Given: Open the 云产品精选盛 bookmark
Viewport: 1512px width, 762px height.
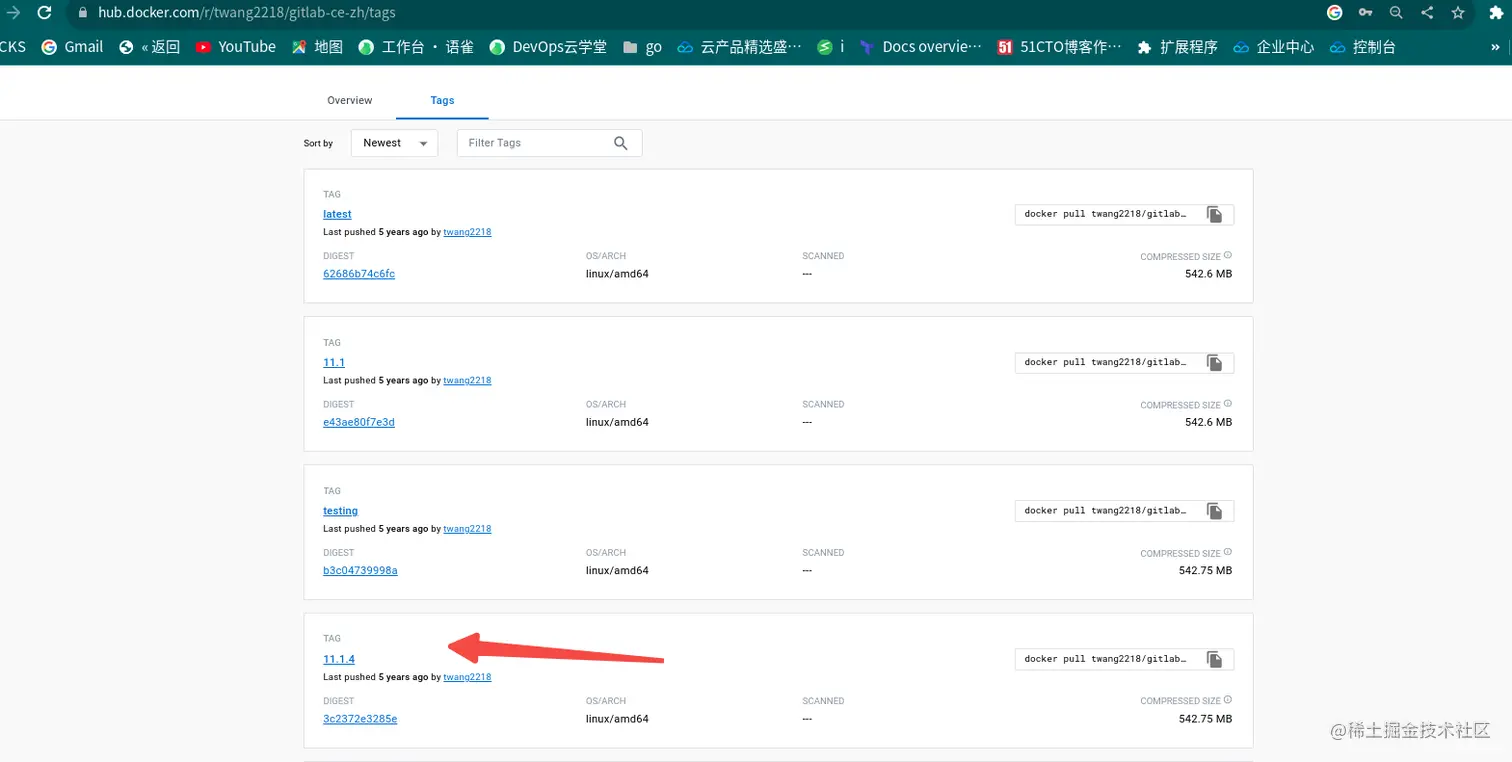Looking at the screenshot, I should [739, 47].
